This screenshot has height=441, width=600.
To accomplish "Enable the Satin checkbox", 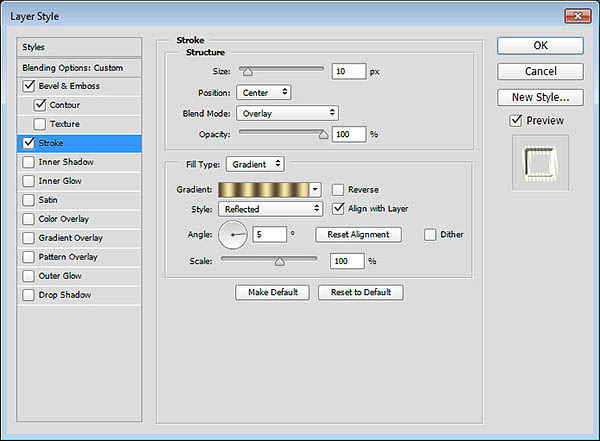I will coord(29,200).
